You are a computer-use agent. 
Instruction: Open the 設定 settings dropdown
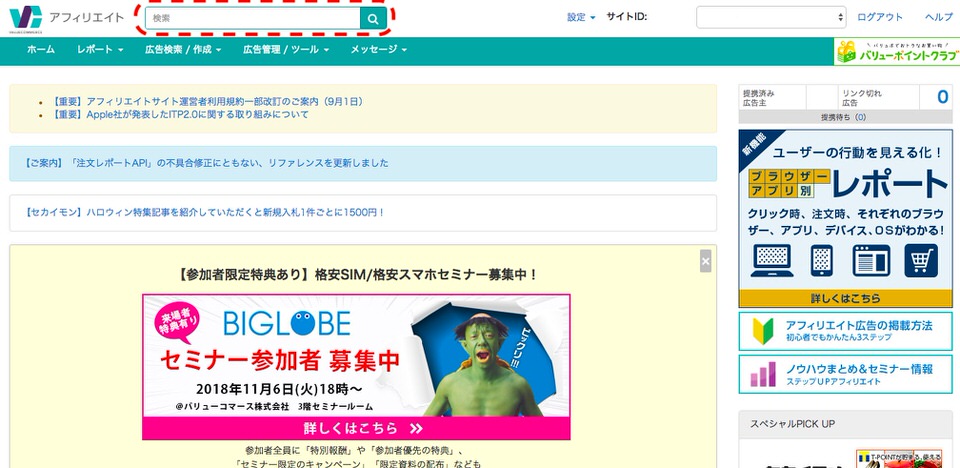pyautogui.click(x=581, y=17)
